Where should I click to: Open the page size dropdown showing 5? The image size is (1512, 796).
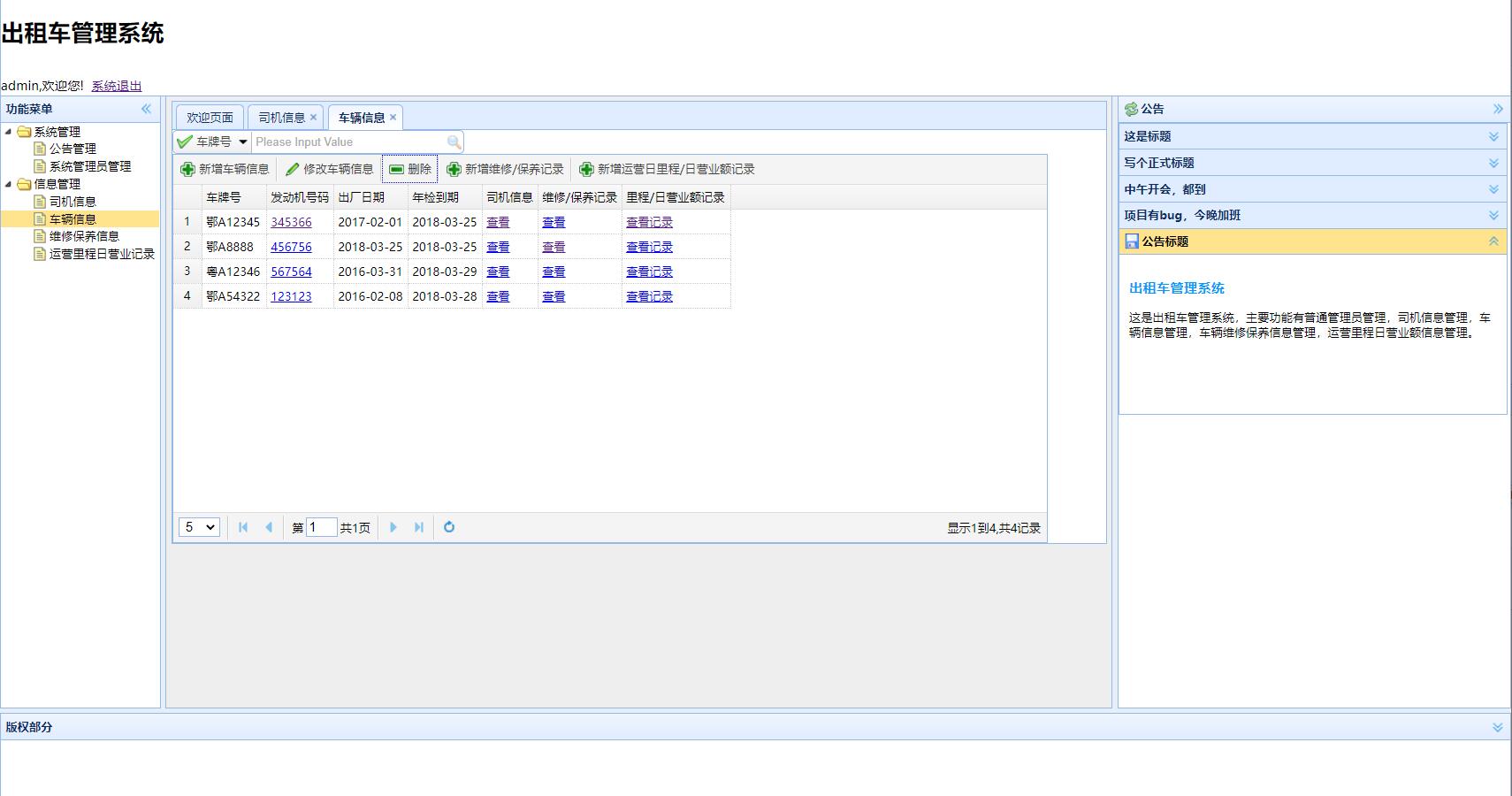[199, 527]
